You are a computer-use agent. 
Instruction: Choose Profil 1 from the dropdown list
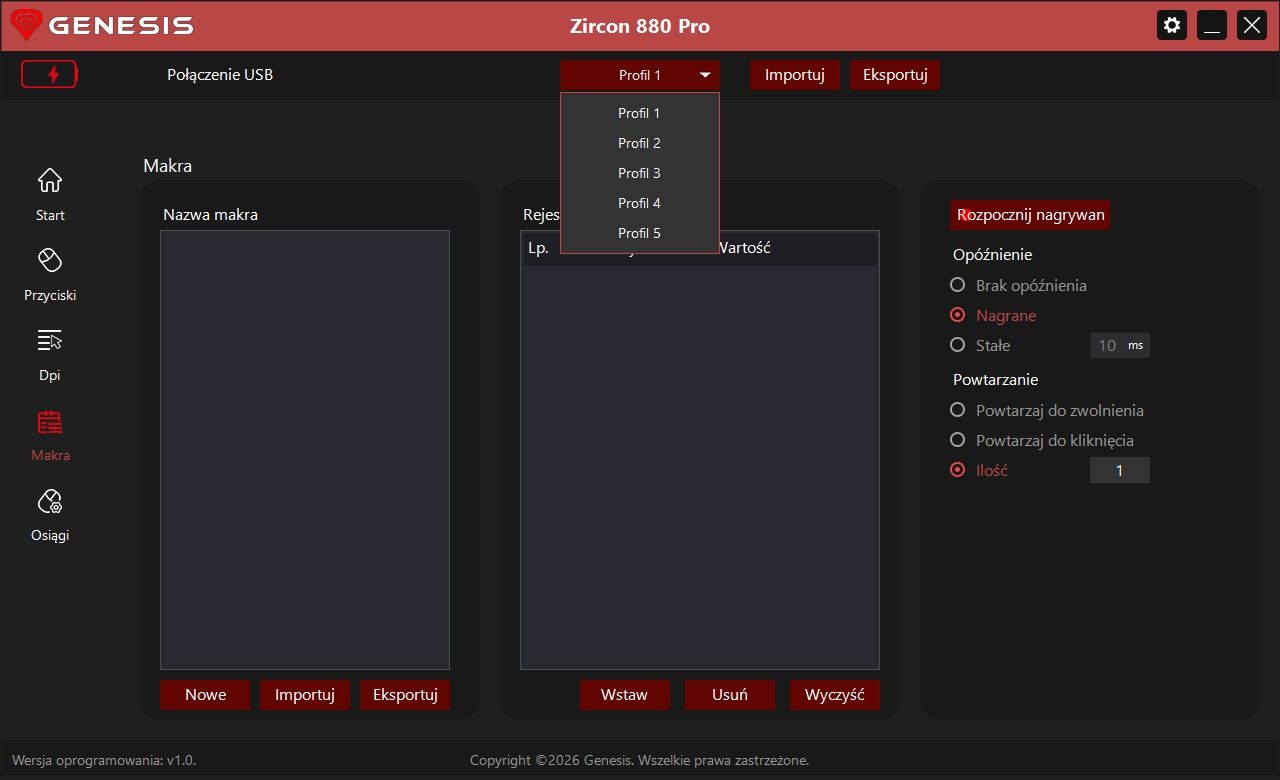point(640,113)
